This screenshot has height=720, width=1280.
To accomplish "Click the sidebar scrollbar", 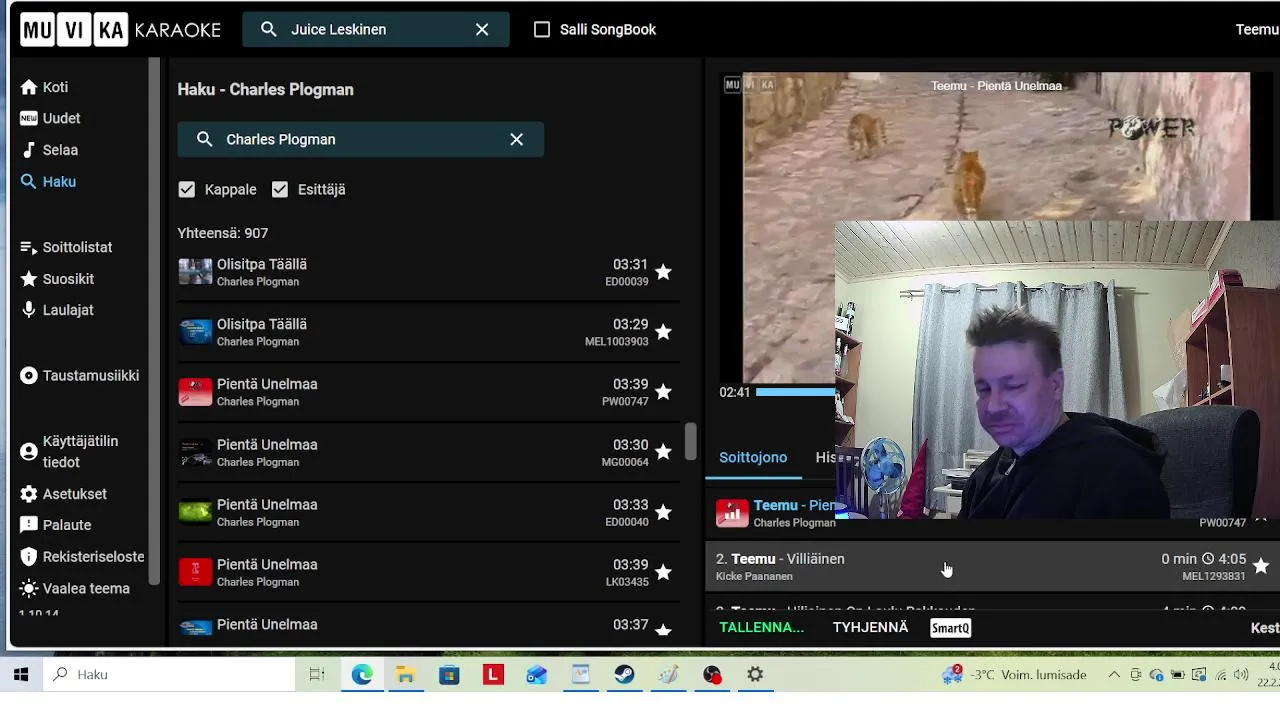I will click(154, 320).
